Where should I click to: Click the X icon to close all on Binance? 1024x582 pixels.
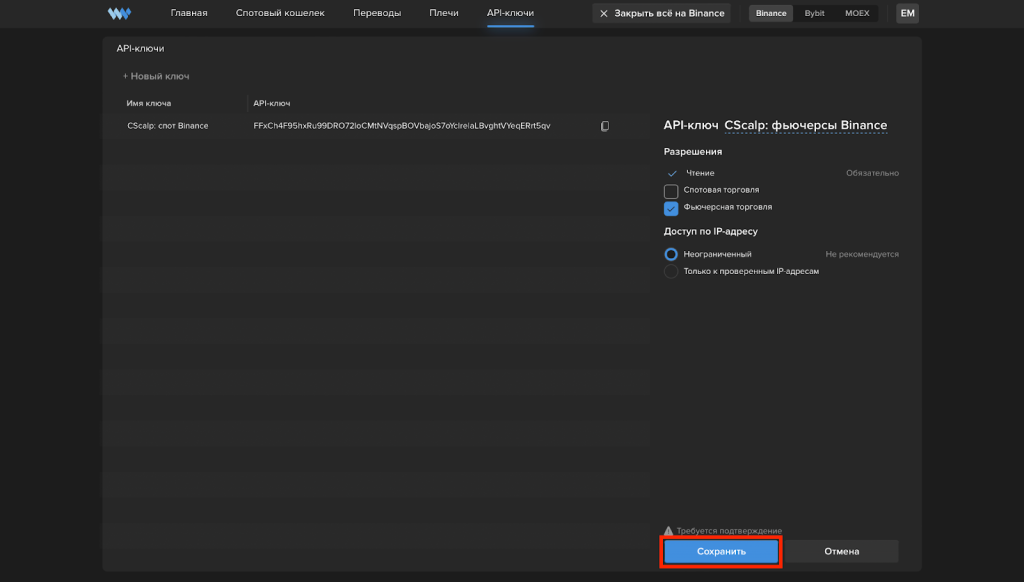click(x=603, y=13)
